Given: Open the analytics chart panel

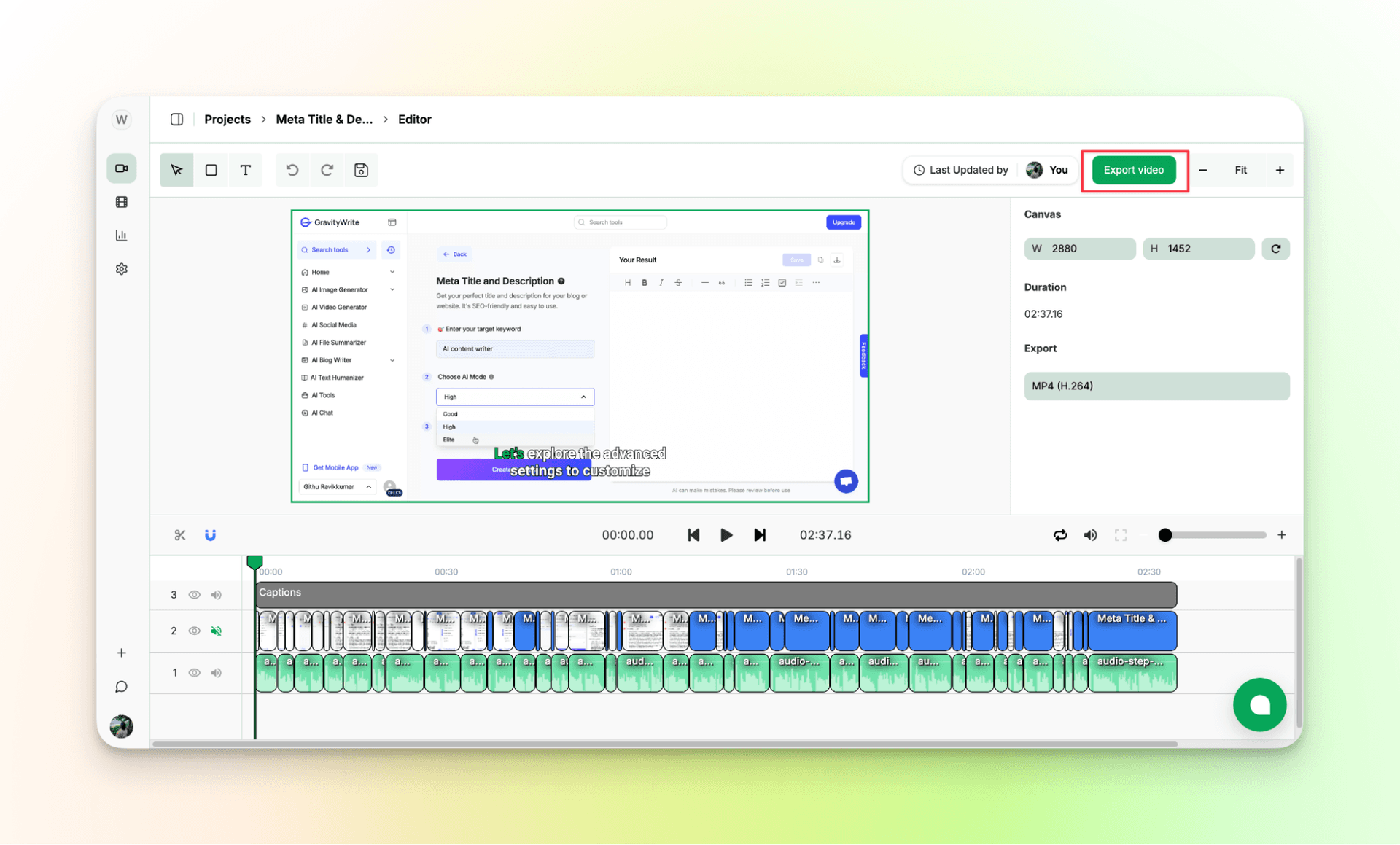Looking at the screenshot, I should tap(121, 235).
